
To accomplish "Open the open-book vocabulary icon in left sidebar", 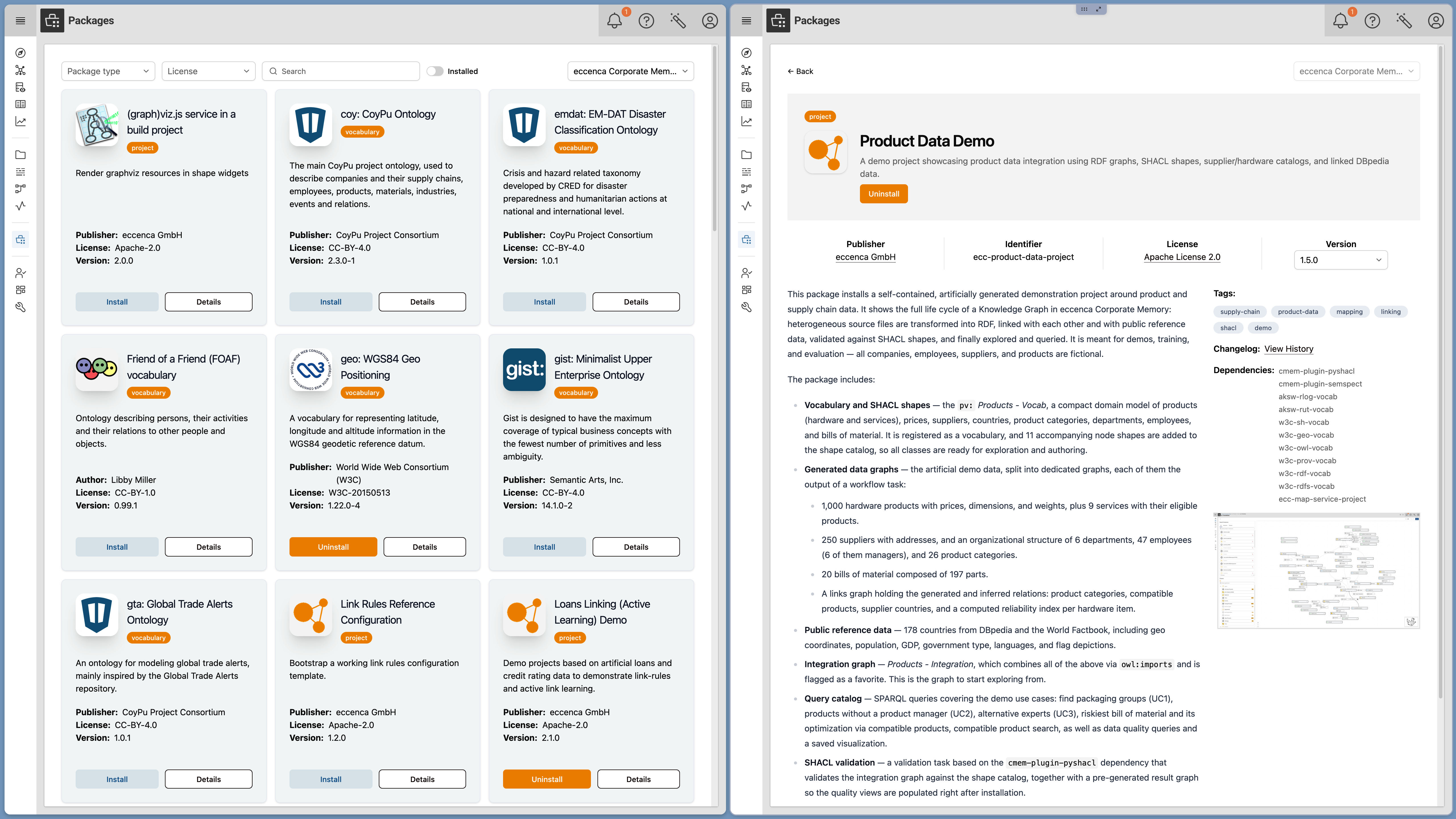I will click(20, 104).
